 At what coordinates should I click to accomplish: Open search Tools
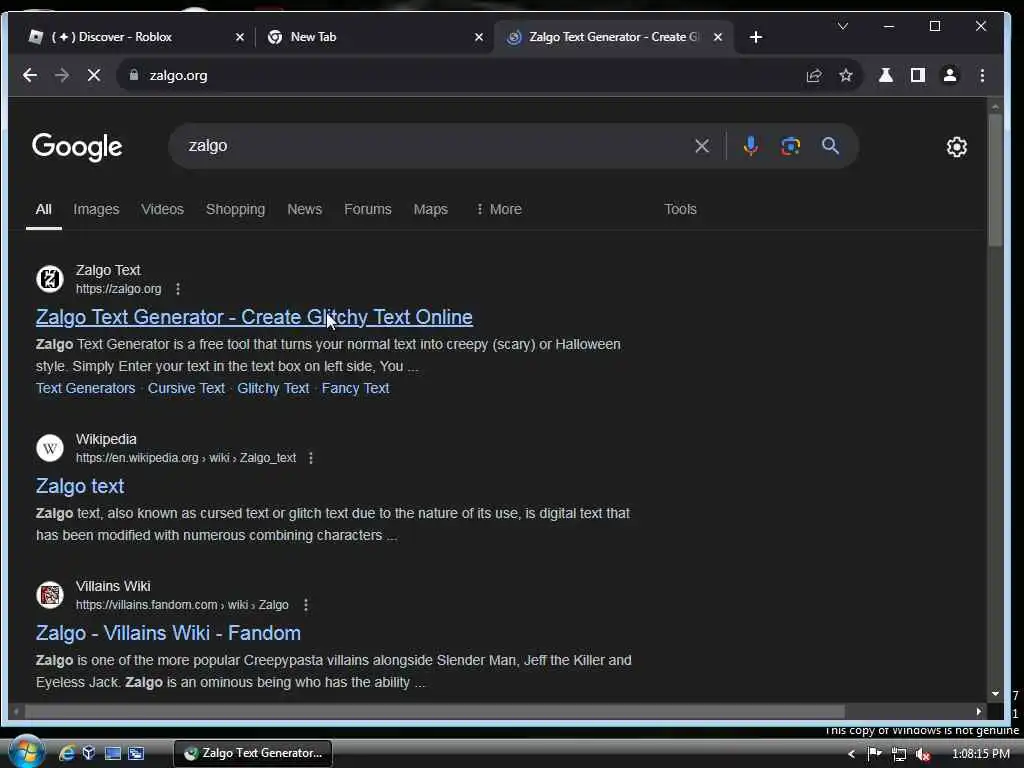coord(680,209)
